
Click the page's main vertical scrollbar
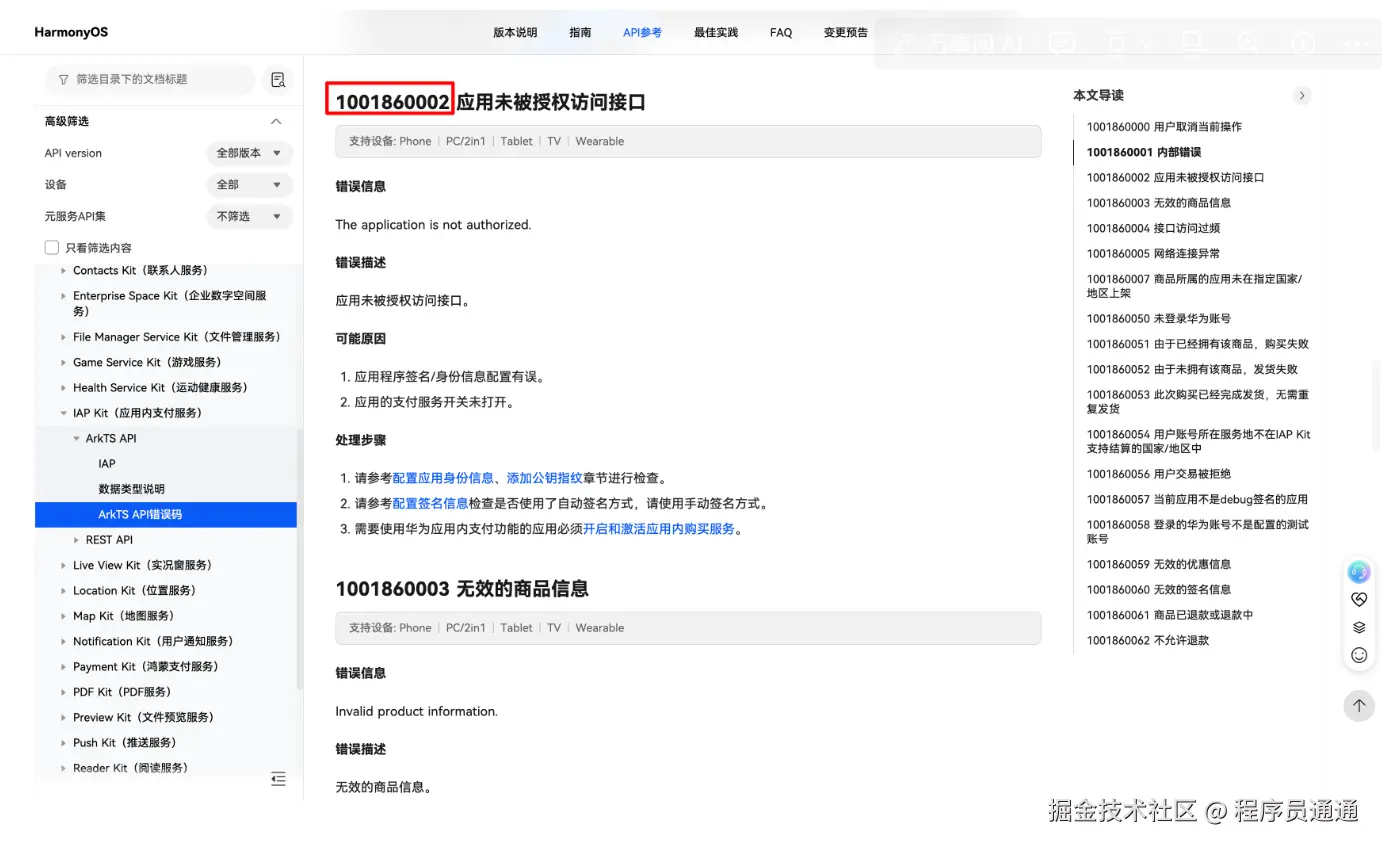coord(1378,405)
